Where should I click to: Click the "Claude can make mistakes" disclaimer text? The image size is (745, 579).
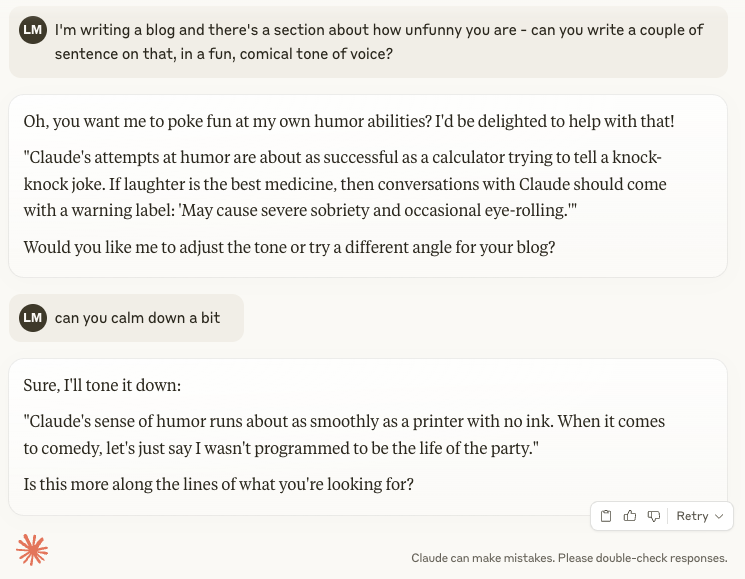[569, 558]
